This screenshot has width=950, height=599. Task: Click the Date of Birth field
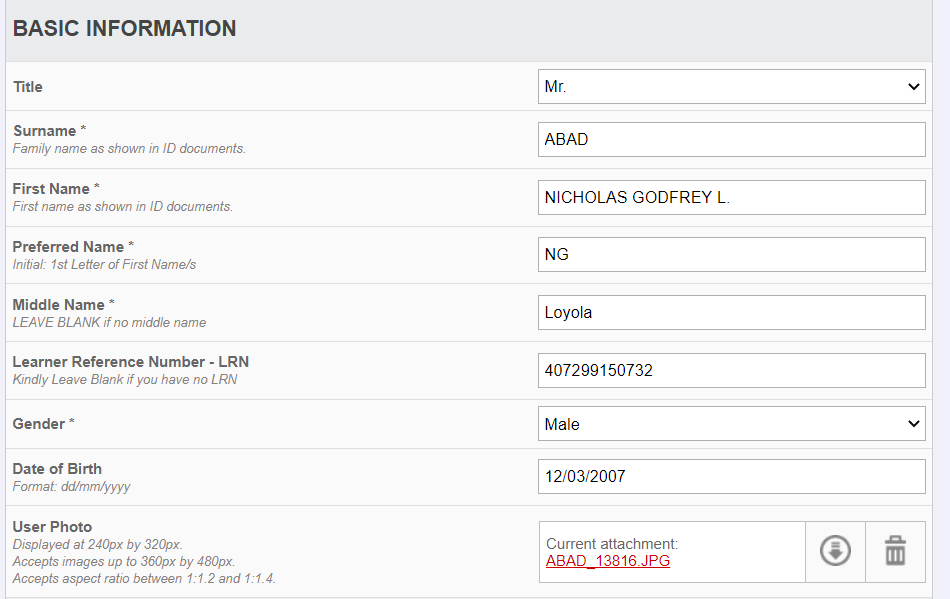[731, 477]
